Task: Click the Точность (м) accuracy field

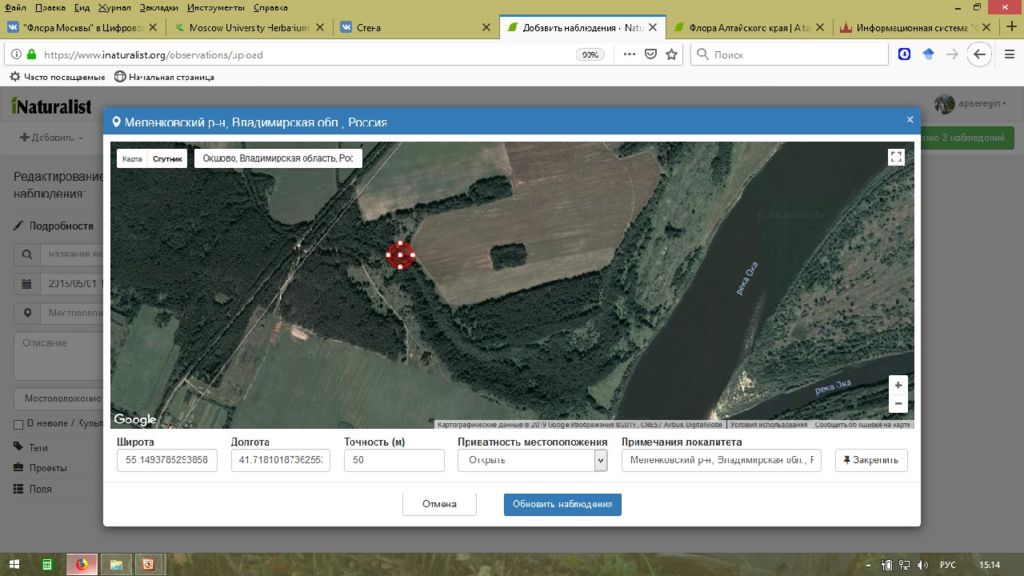Action: [x=394, y=460]
